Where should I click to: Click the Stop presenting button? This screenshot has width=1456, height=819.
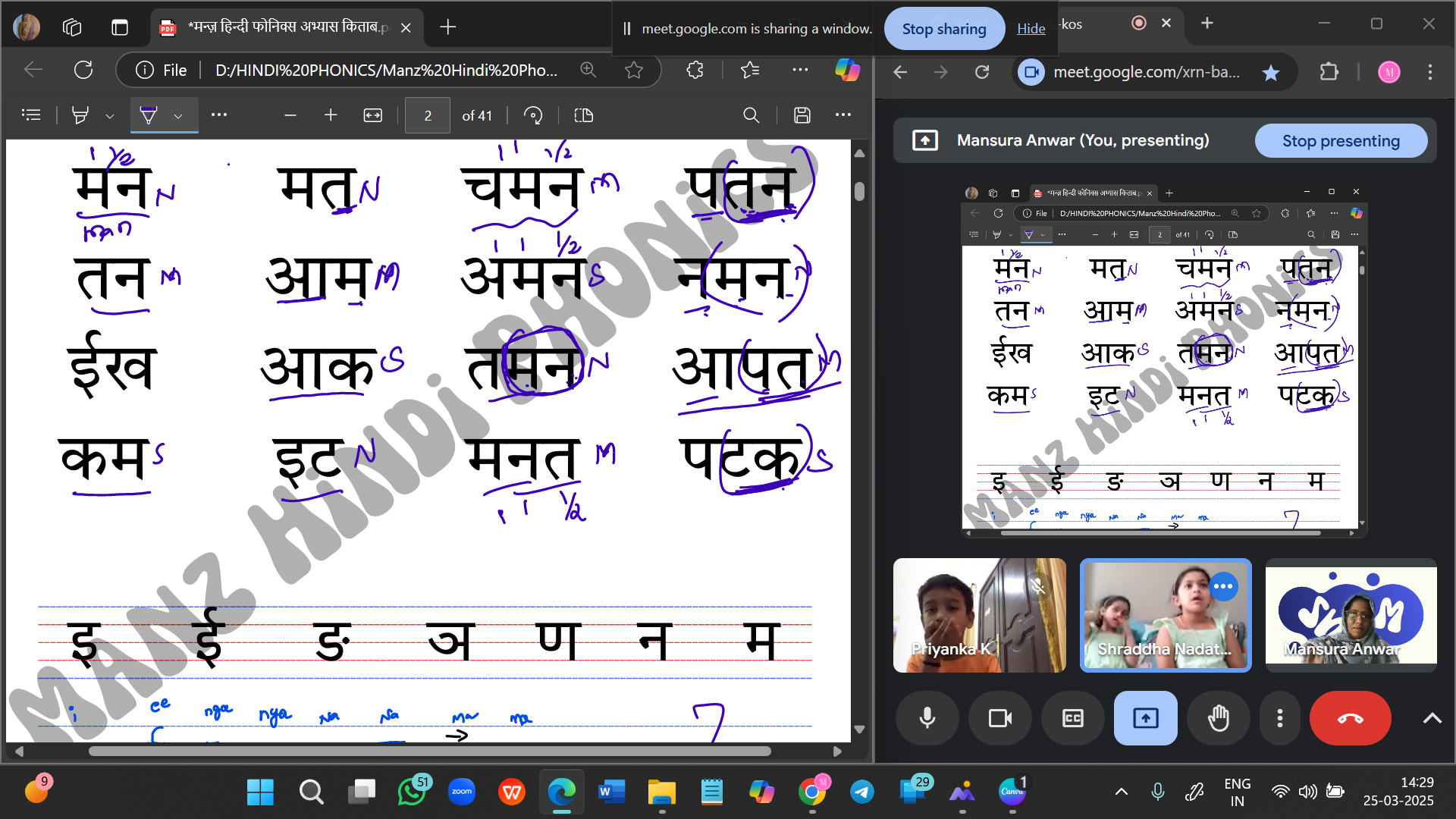pyautogui.click(x=1340, y=141)
